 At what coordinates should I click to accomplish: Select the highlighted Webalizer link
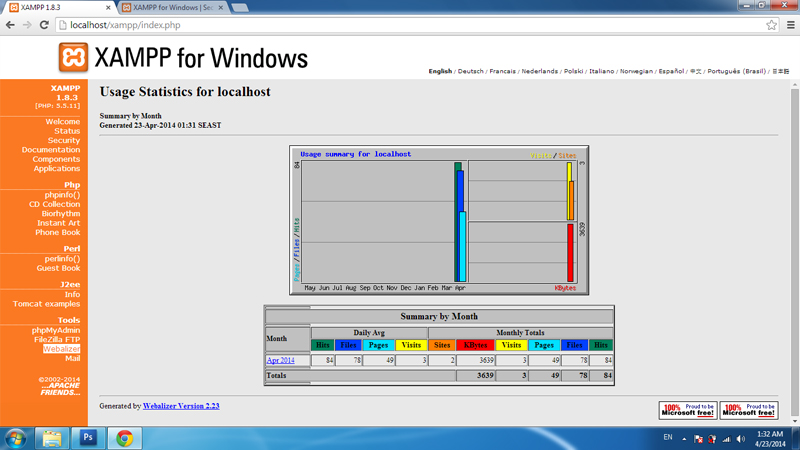62,349
